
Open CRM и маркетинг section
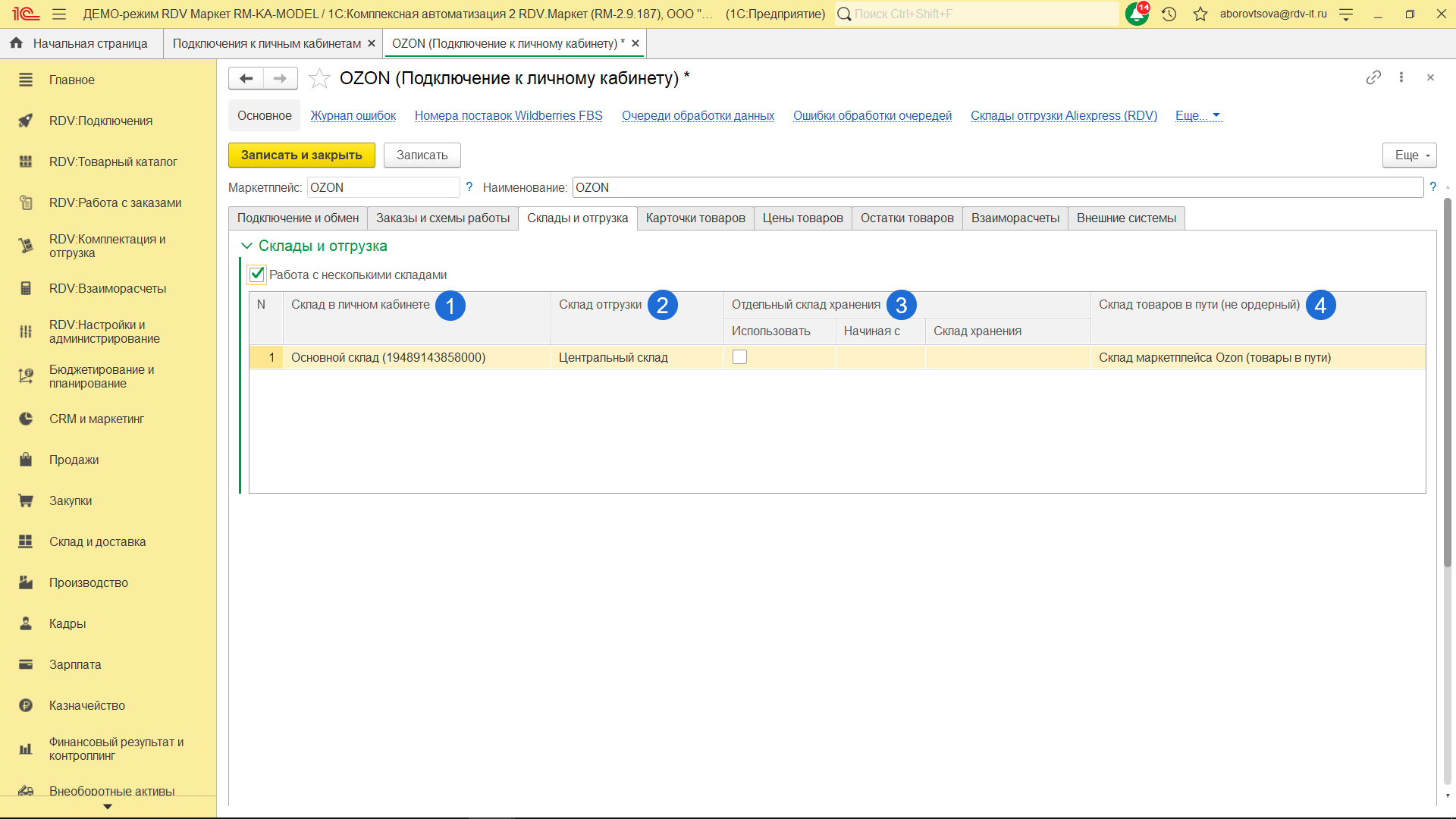point(96,419)
